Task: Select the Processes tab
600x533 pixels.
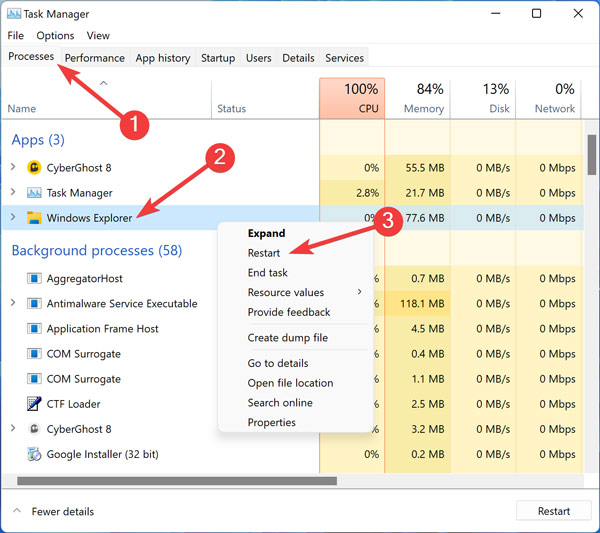Action: pyautogui.click(x=31, y=57)
